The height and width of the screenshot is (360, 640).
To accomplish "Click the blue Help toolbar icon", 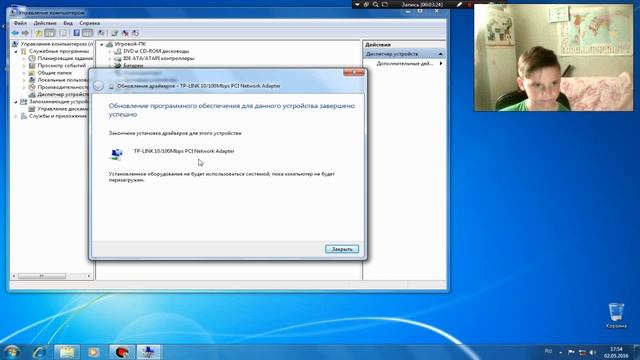I will click(76, 33).
